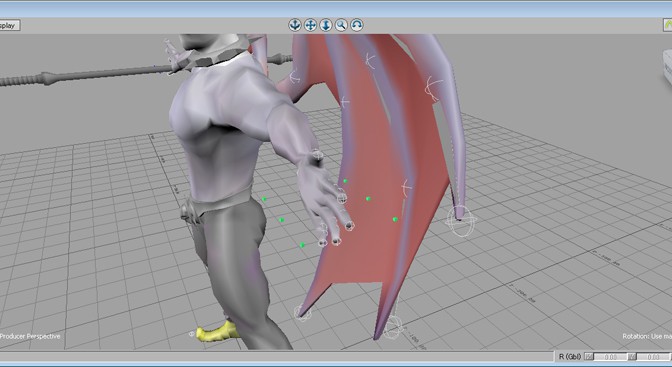Select the Pan four-arrow camera tool
Image resolution: width=672 pixels, height=367 pixels.
point(310,25)
